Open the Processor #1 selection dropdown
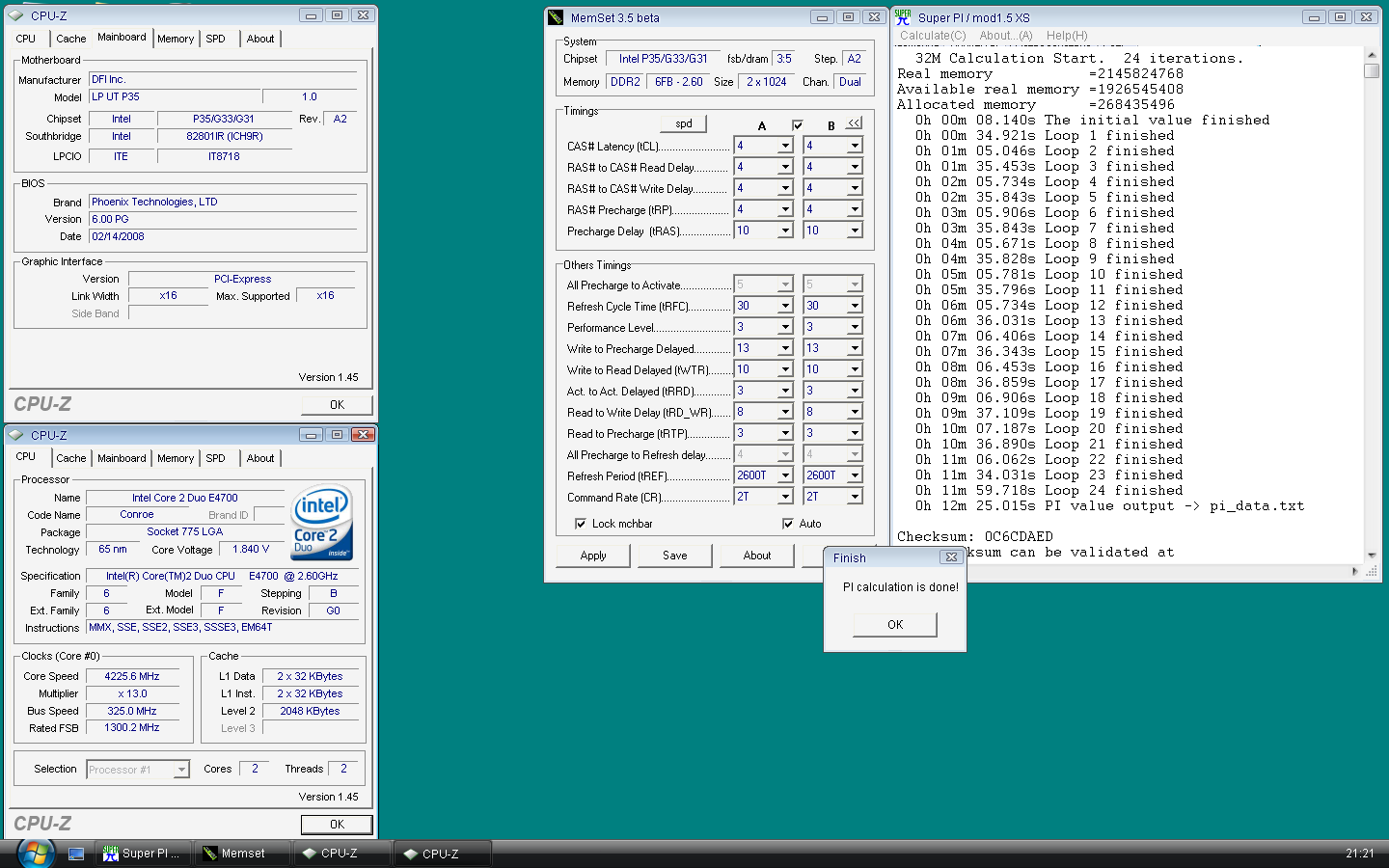The width and height of the screenshot is (1389, 868). tap(181, 770)
